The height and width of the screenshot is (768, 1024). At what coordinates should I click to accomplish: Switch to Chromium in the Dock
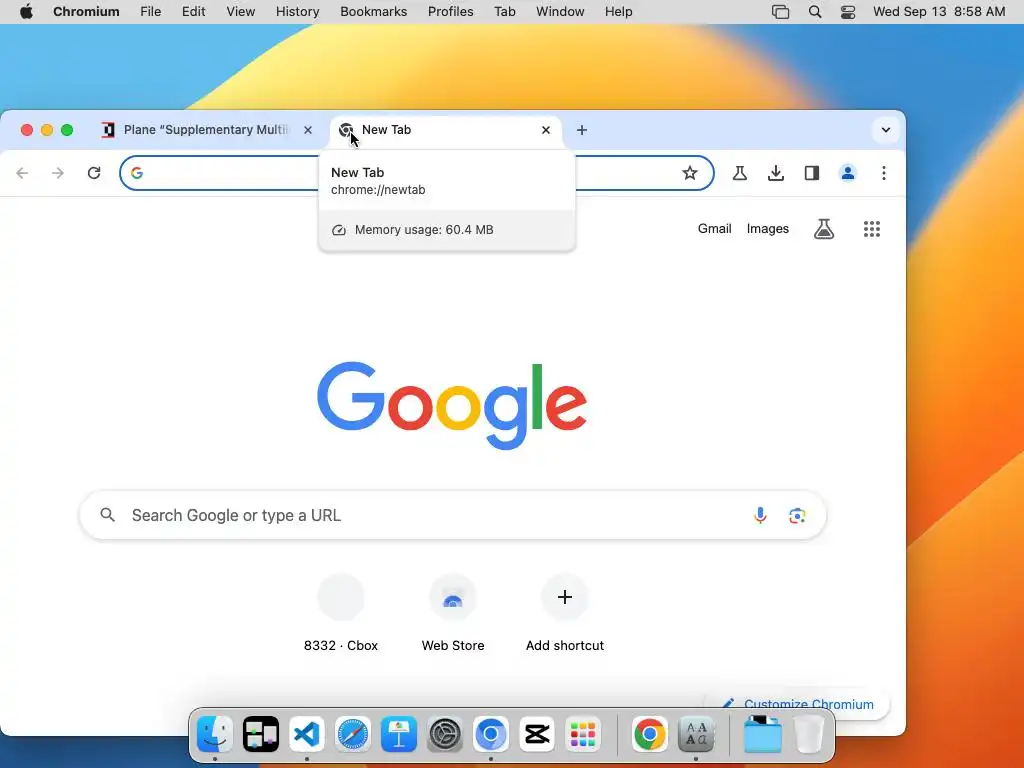coord(490,734)
